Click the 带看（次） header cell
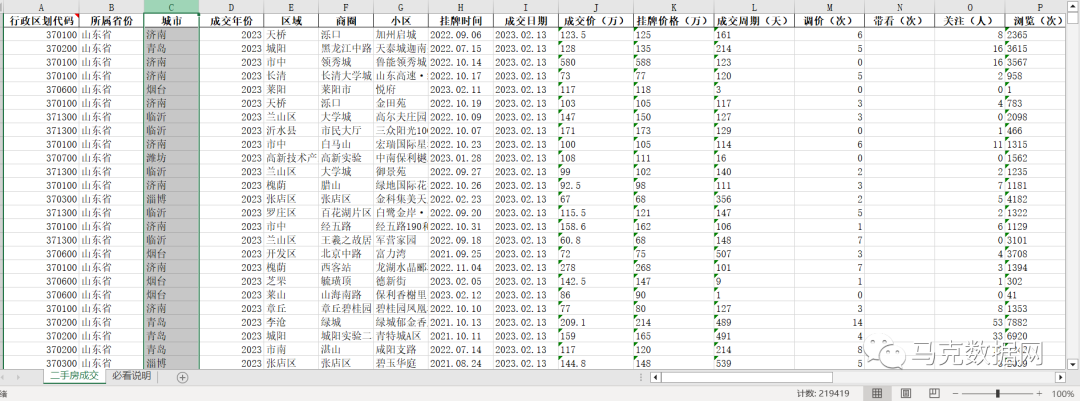 pos(900,21)
